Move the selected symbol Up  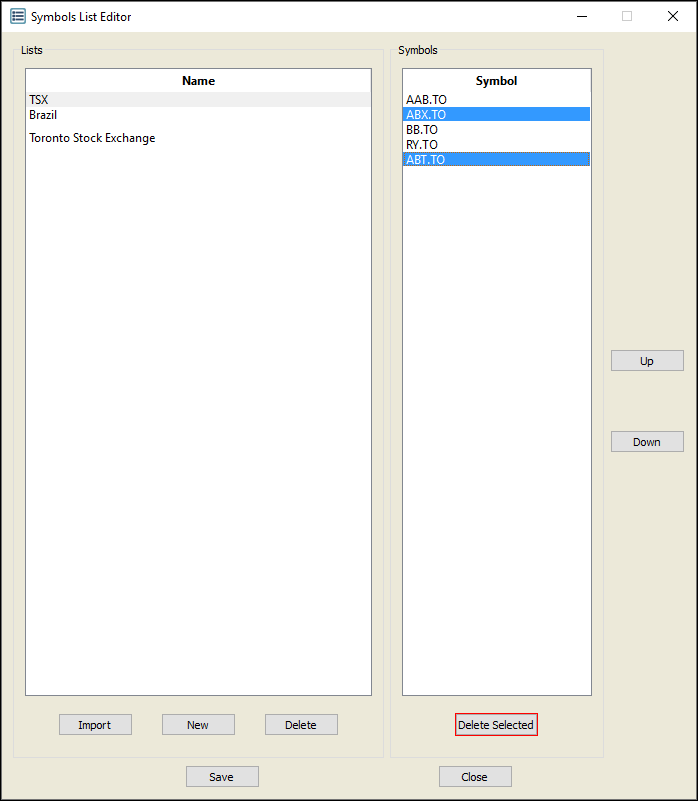[x=647, y=361]
